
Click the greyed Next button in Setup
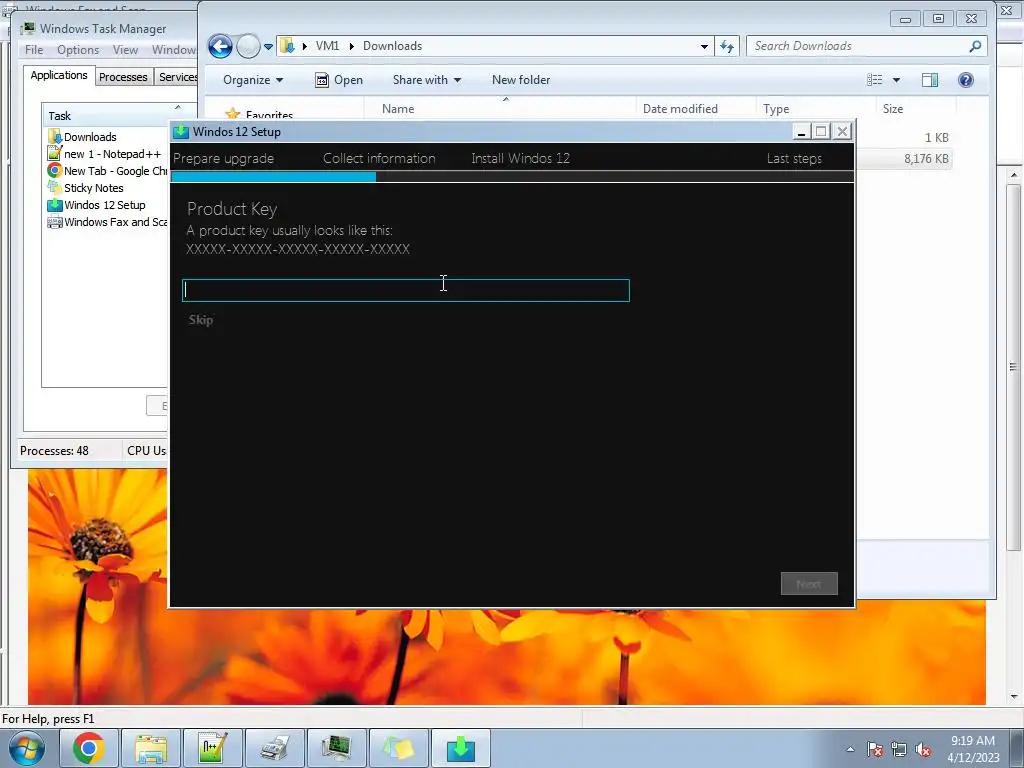(x=808, y=584)
